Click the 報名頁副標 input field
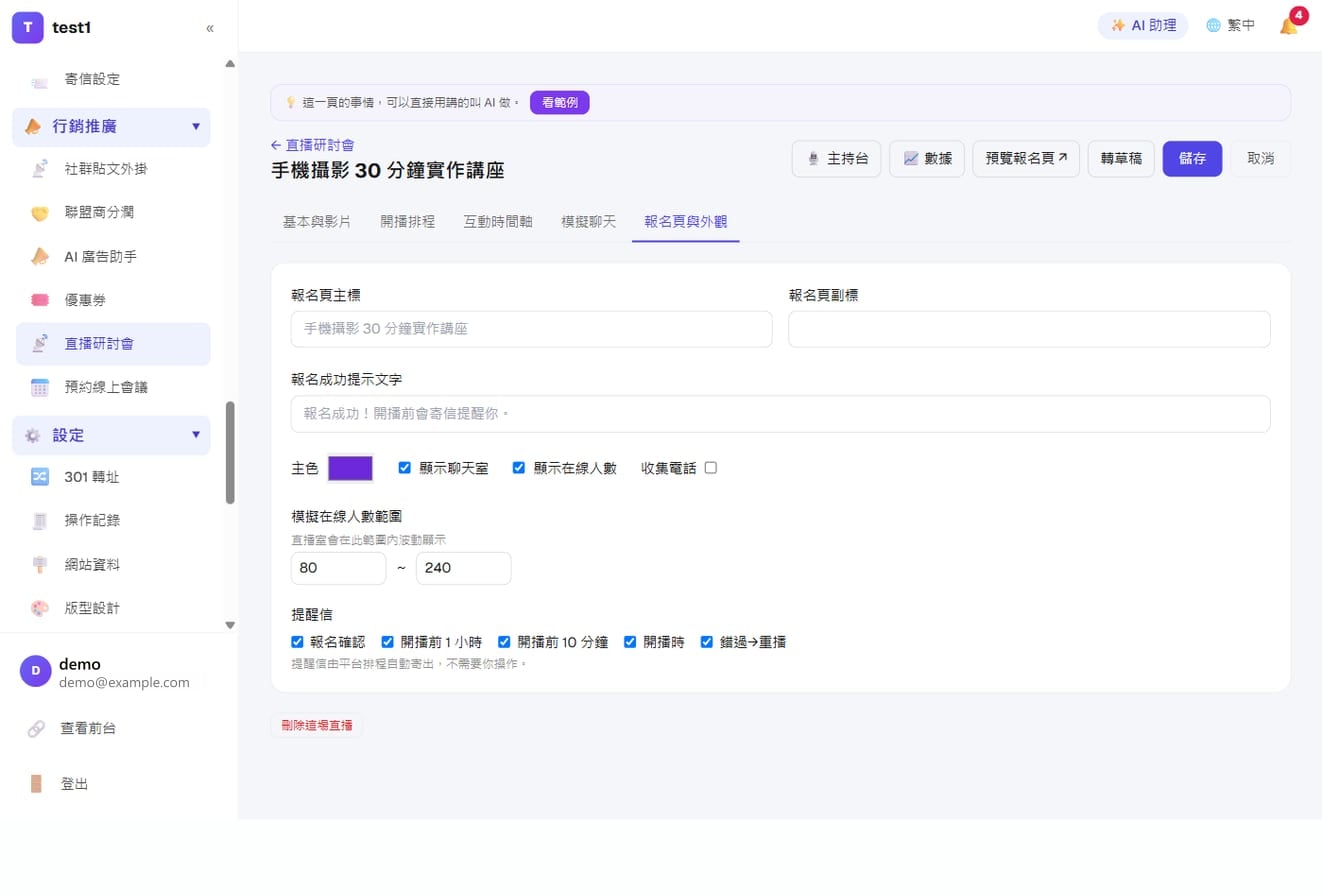 click(1029, 329)
